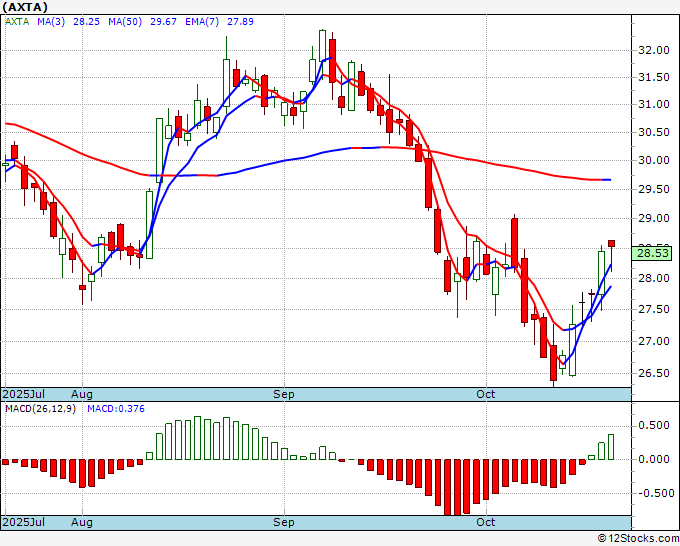Click Sep on MACD time axis
The height and width of the screenshot is (546, 680).
tap(284, 522)
